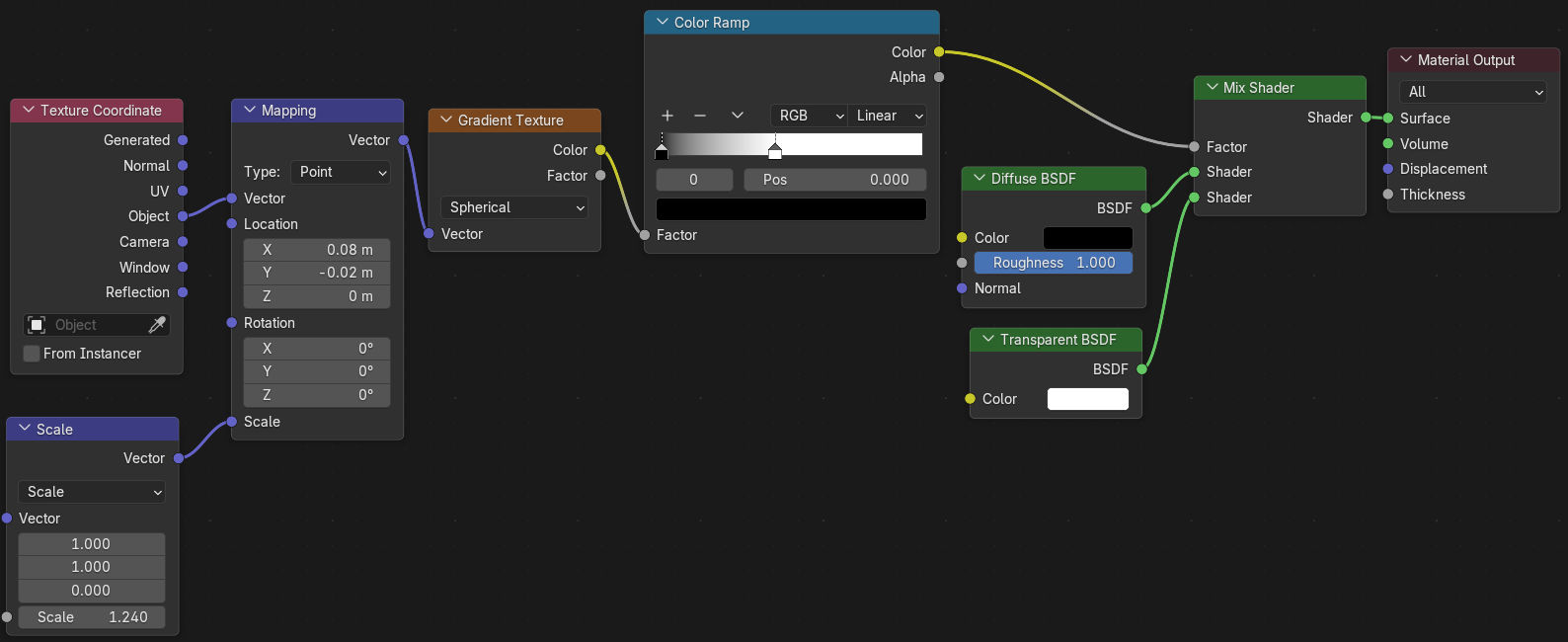Open the Material Output target All dropdown
Screen dimensions: 1568x642
1473,92
